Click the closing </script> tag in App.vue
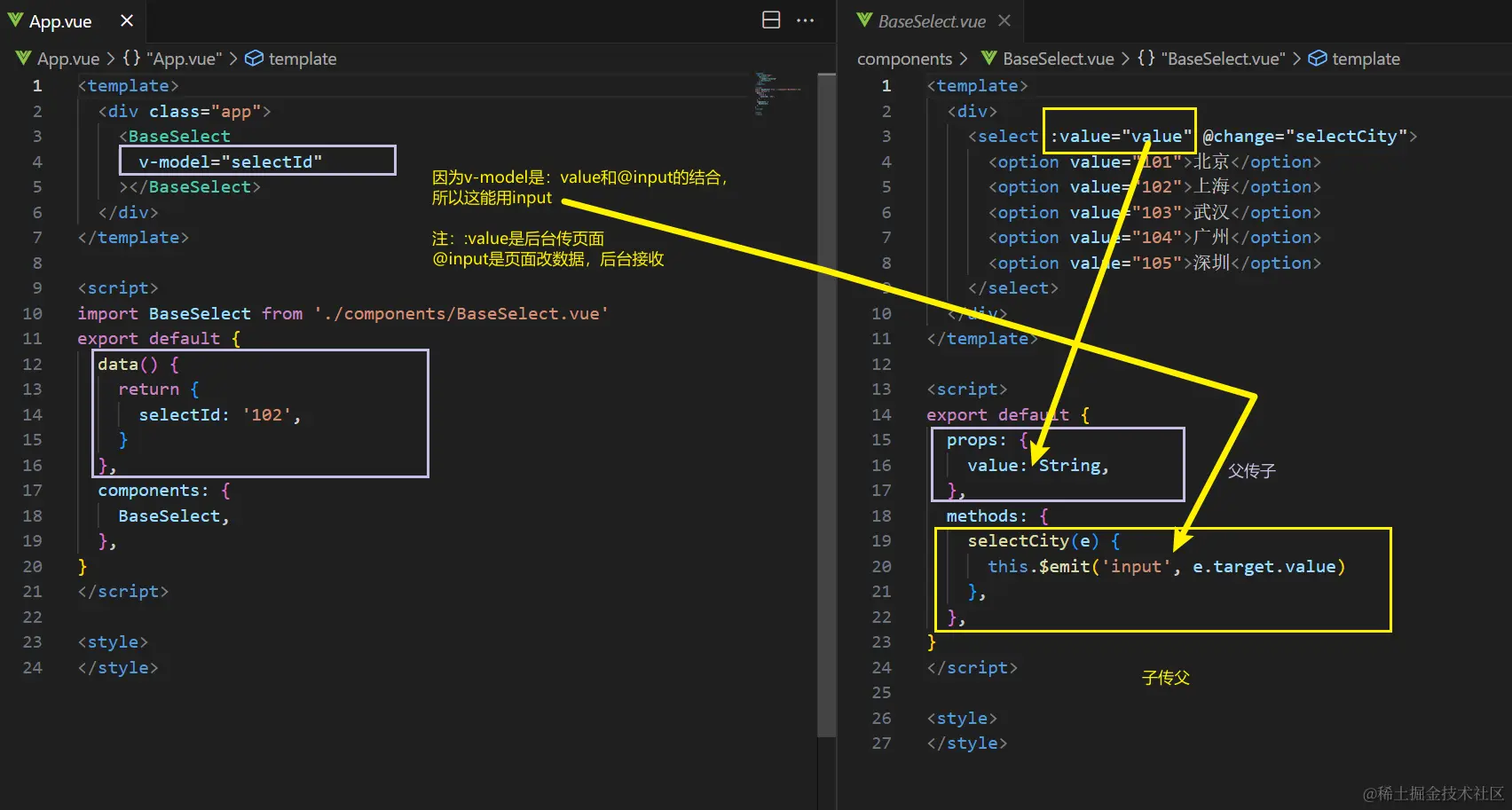The image size is (1512, 810). pos(122,591)
